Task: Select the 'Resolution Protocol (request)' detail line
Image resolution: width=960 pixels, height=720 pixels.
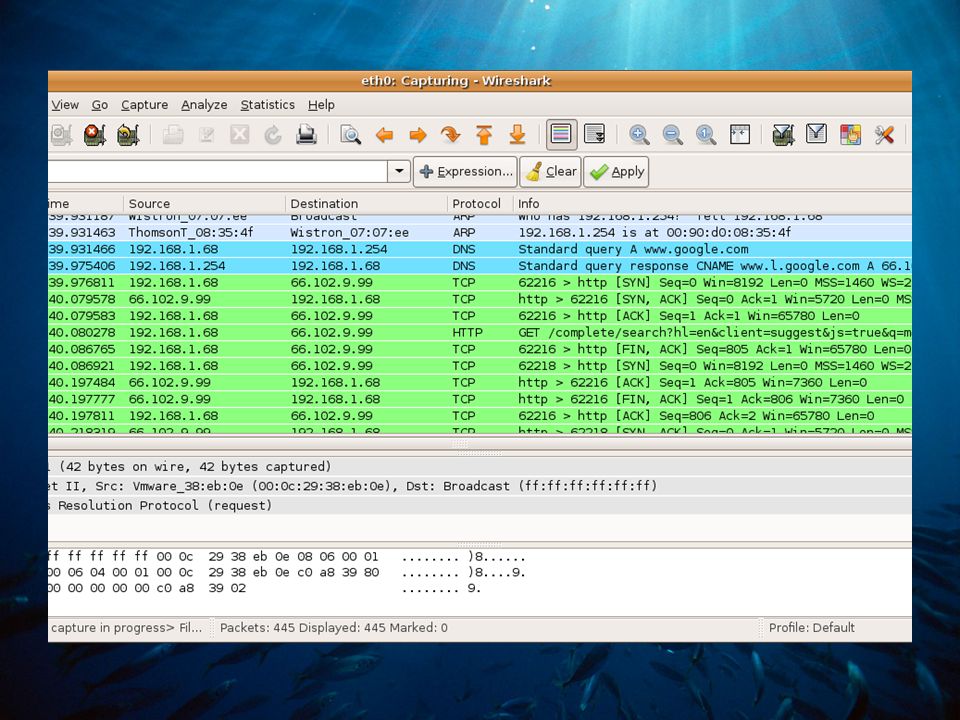Action: click(479, 506)
